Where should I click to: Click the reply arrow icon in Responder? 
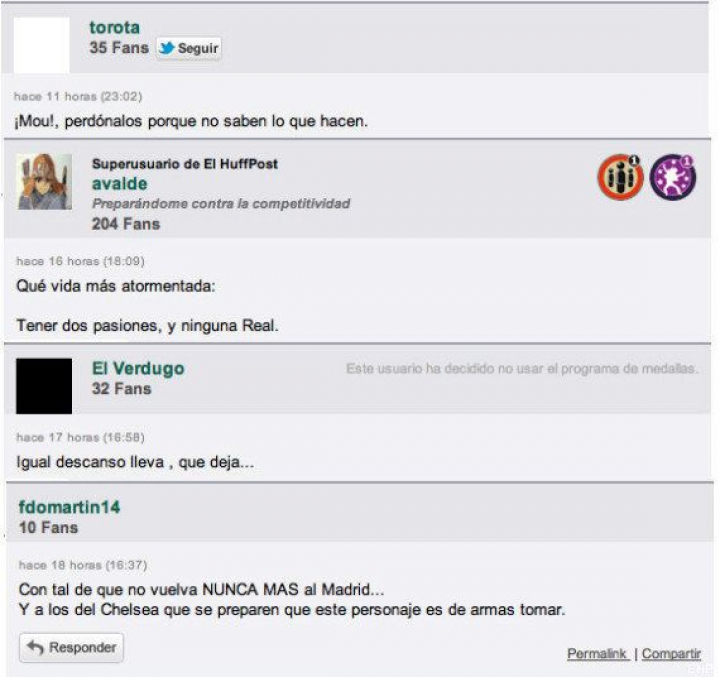(35, 647)
